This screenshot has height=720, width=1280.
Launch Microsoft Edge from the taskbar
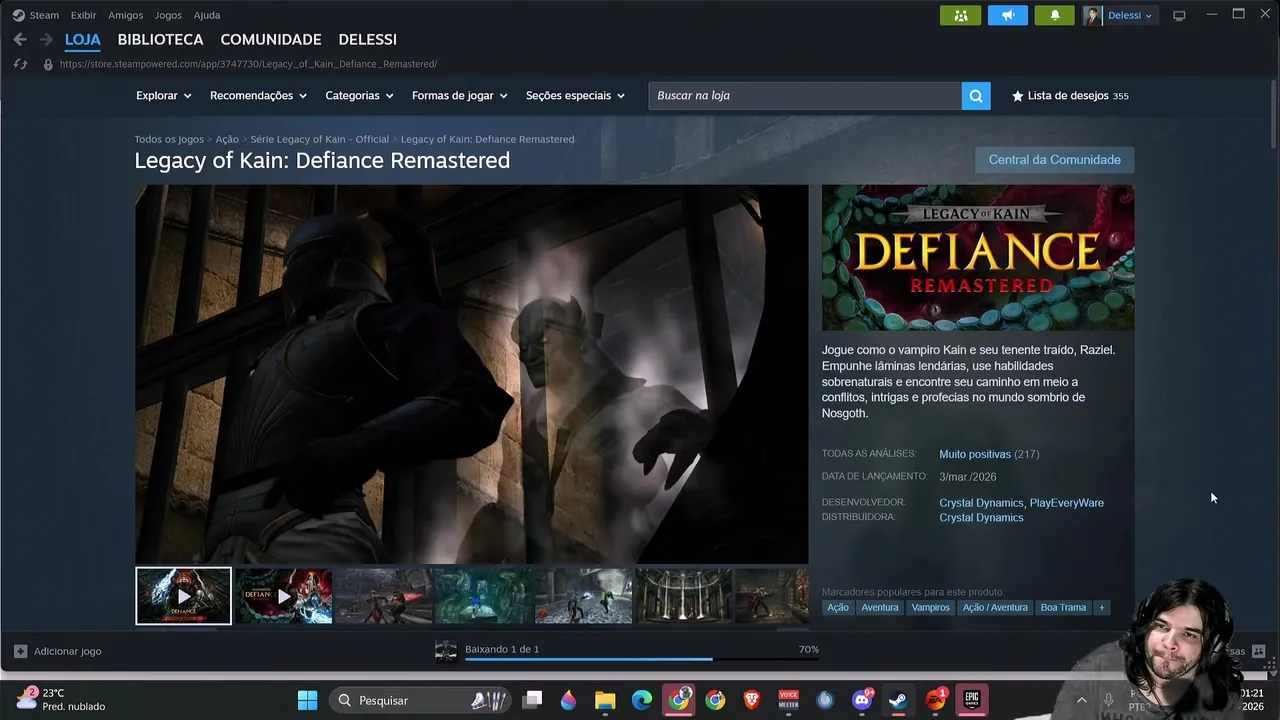click(642, 700)
